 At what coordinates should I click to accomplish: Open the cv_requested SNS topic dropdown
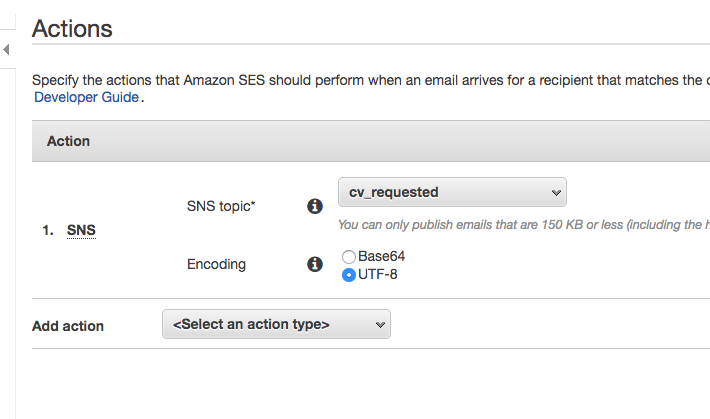tap(452, 192)
